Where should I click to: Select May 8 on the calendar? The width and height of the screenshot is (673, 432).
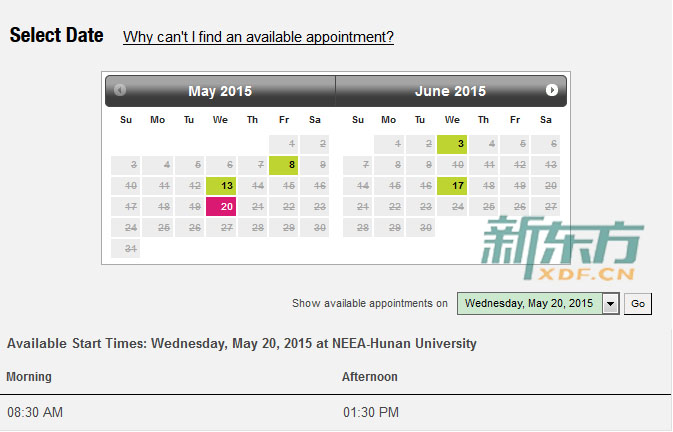pos(284,165)
